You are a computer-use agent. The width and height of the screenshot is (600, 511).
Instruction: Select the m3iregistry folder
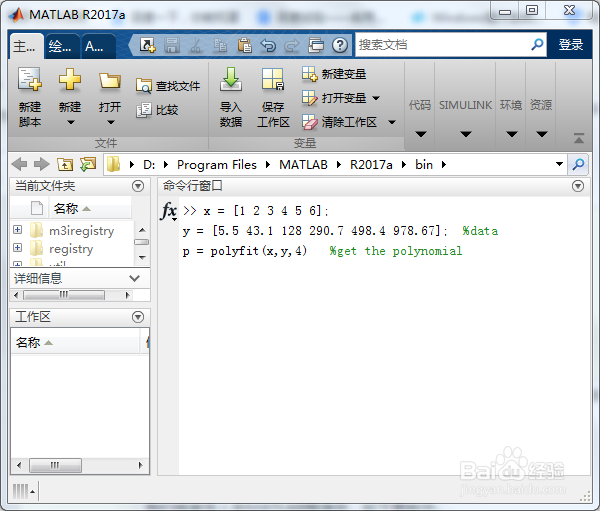tap(81, 231)
